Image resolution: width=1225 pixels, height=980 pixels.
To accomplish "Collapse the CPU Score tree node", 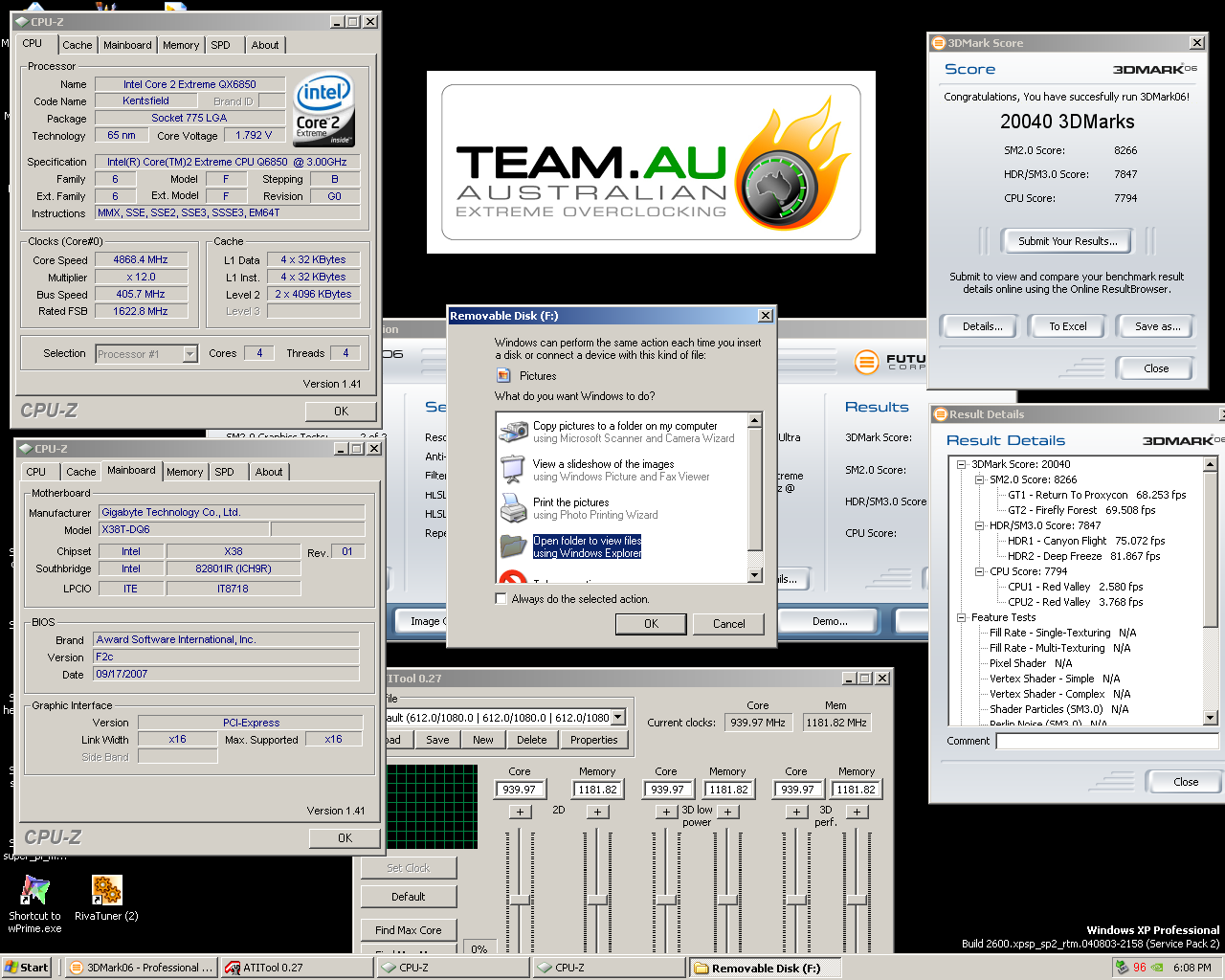I will click(x=979, y=571).
